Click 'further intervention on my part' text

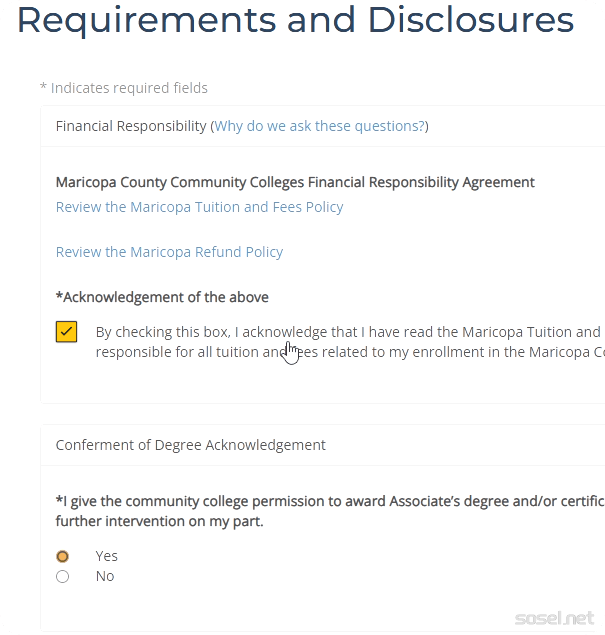coord(159,521)
